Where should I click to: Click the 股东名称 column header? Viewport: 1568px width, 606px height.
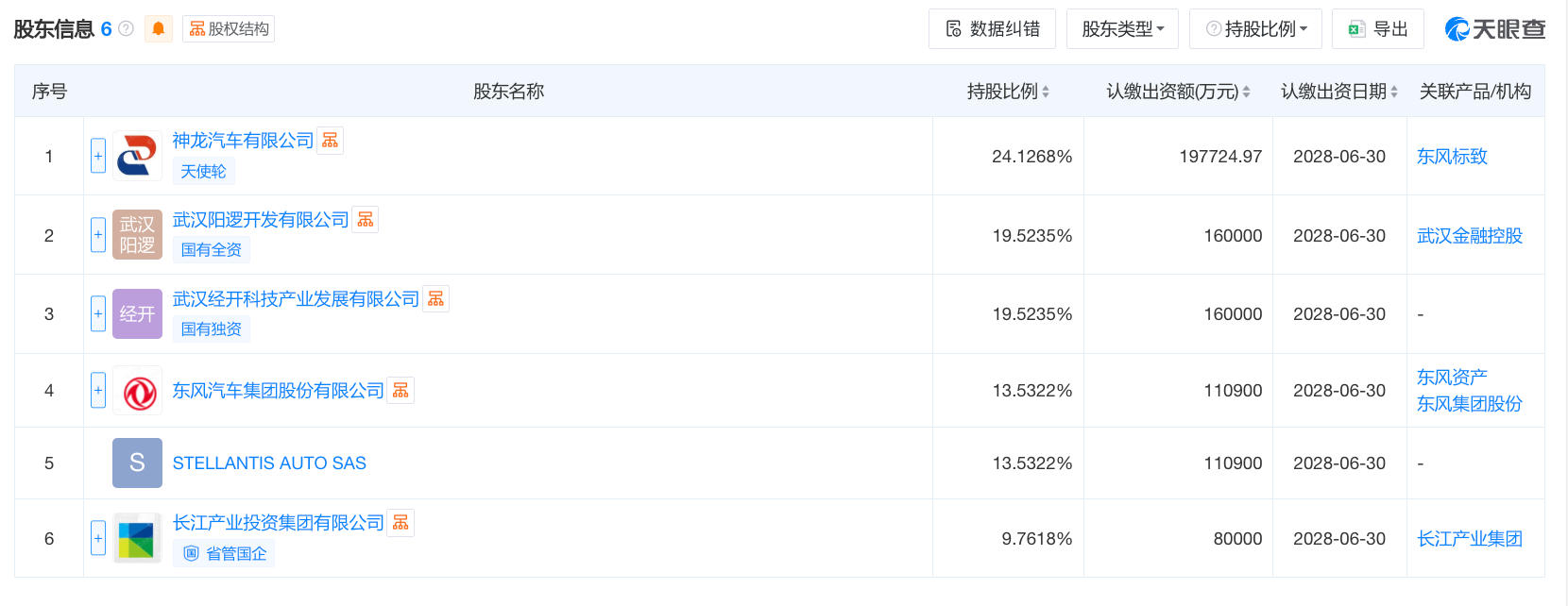(x=508, y=92)
